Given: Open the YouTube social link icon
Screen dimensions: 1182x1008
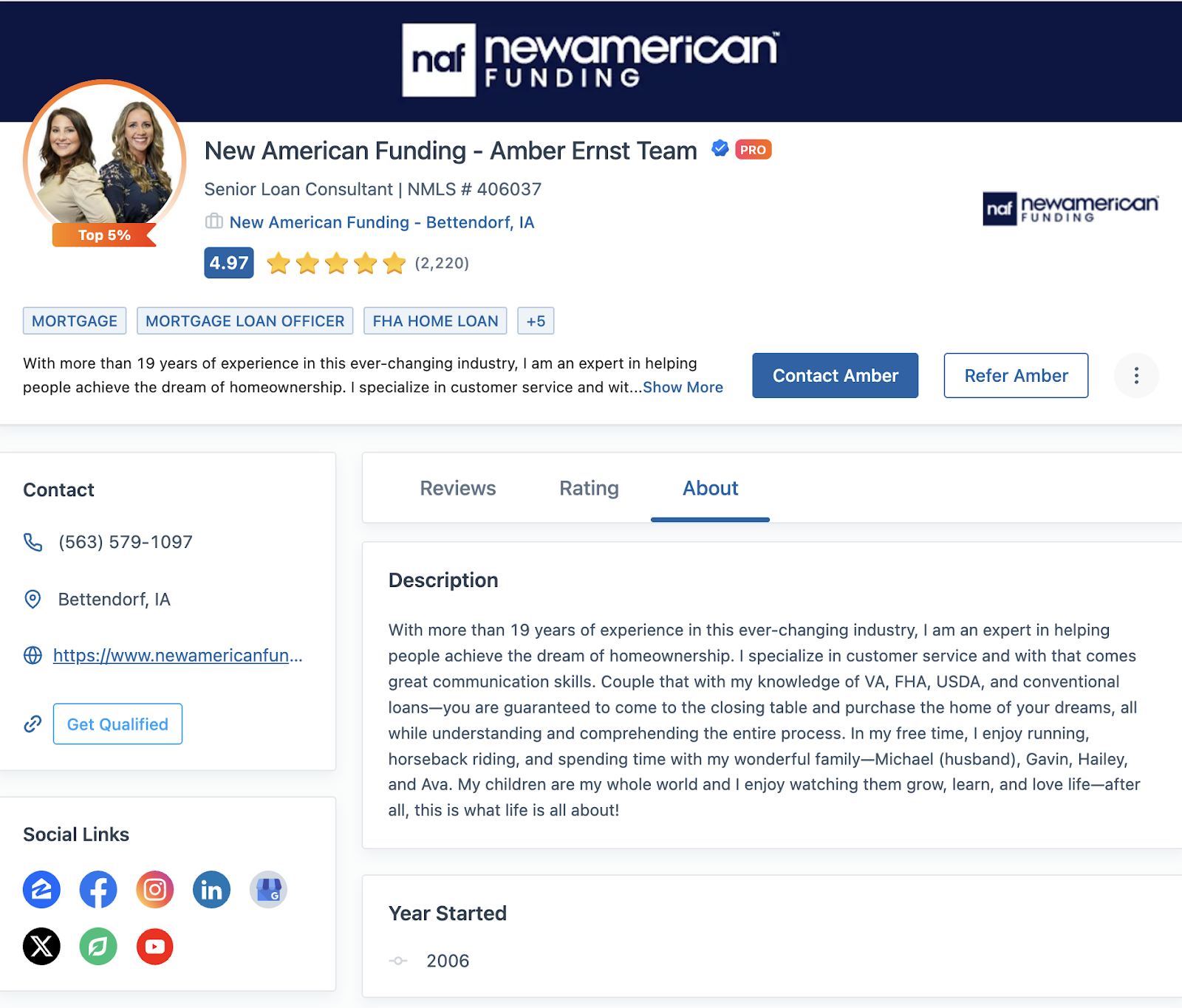Looking at the screenshot, I should click(155, 946).
